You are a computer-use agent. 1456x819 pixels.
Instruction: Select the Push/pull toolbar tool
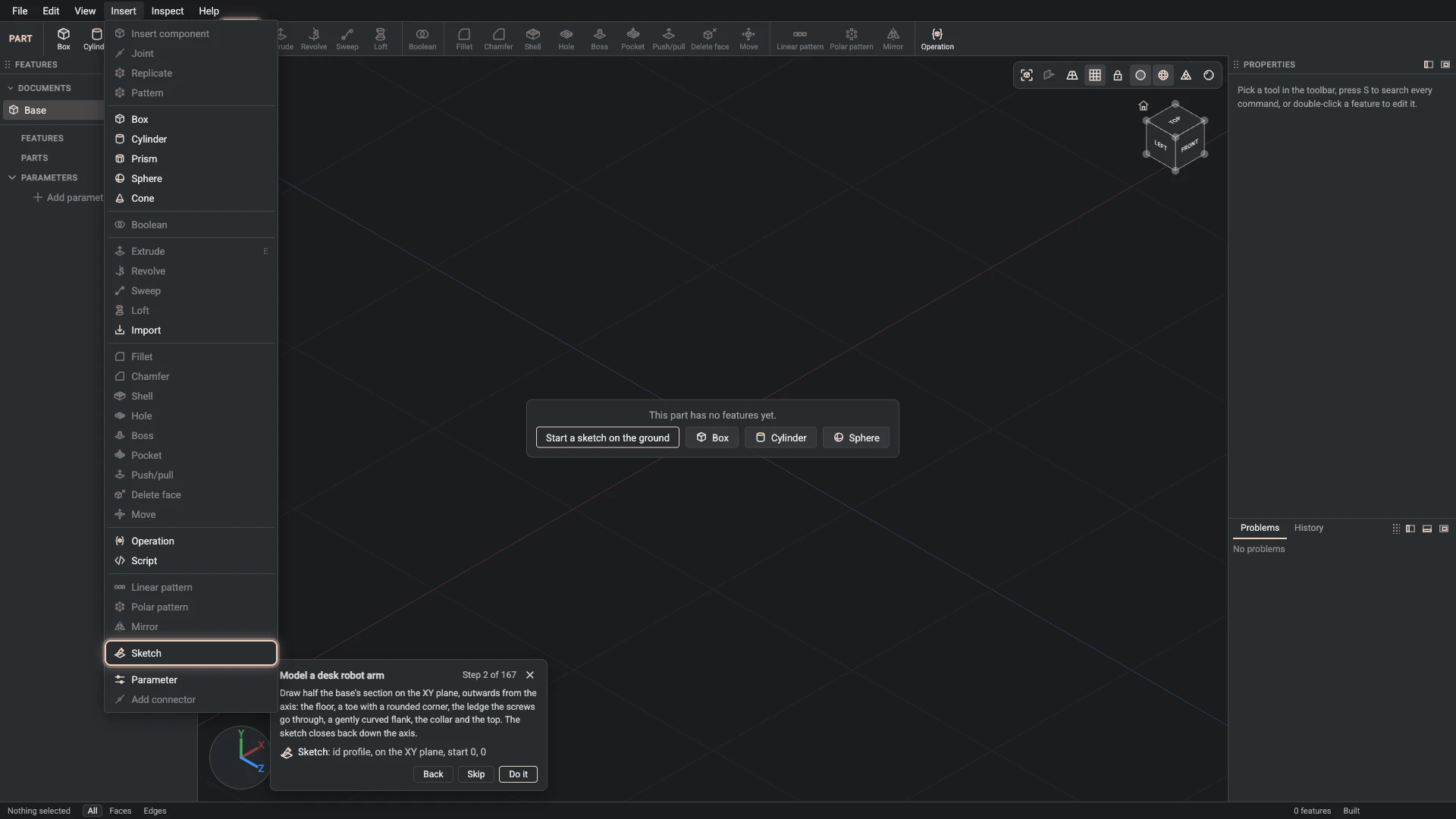click(x=668, y=39)
